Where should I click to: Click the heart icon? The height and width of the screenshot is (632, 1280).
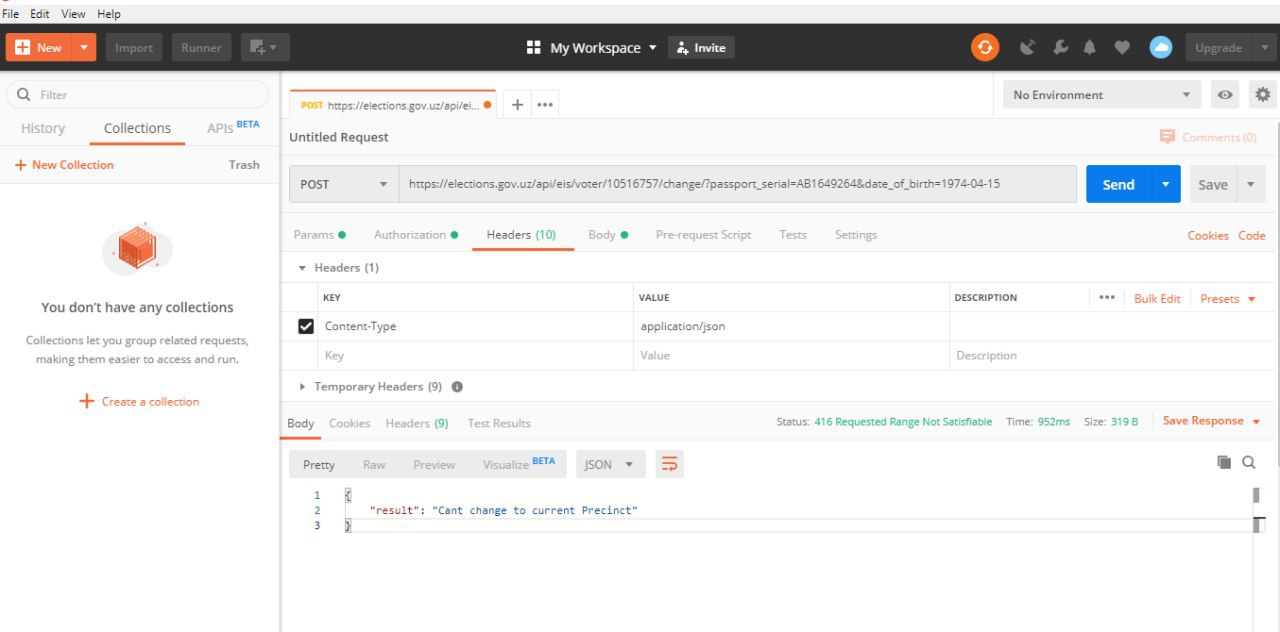(1122, 47)
